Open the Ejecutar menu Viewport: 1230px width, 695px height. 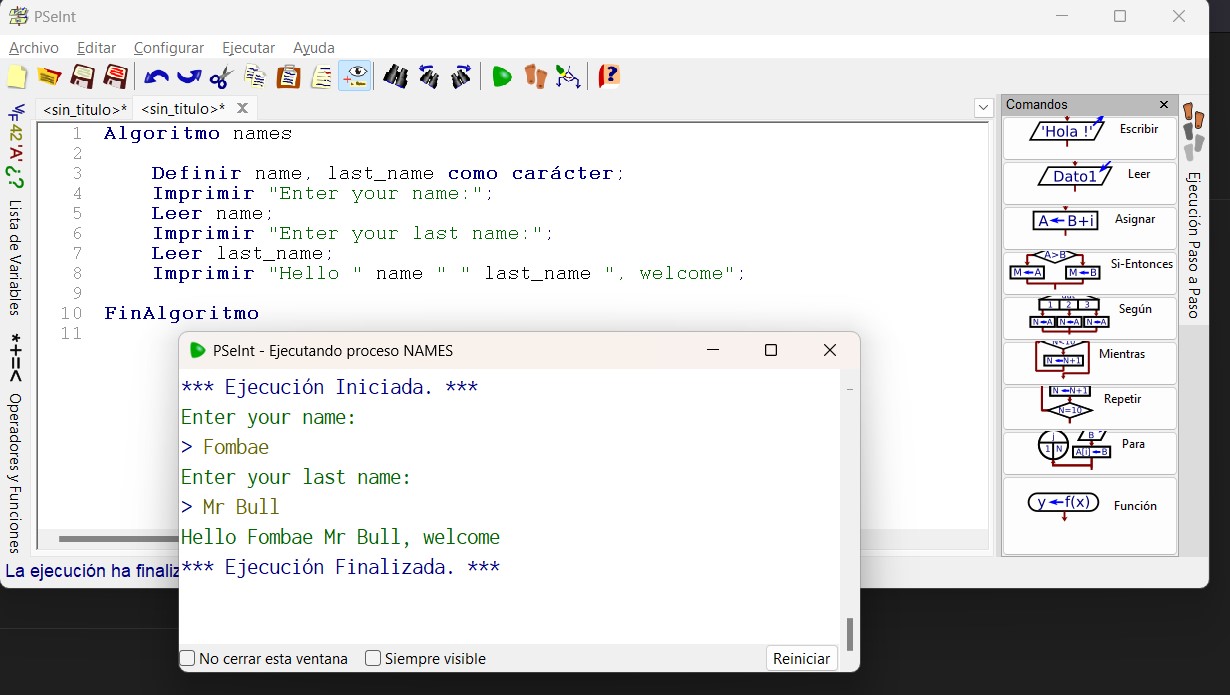(248, 48)
